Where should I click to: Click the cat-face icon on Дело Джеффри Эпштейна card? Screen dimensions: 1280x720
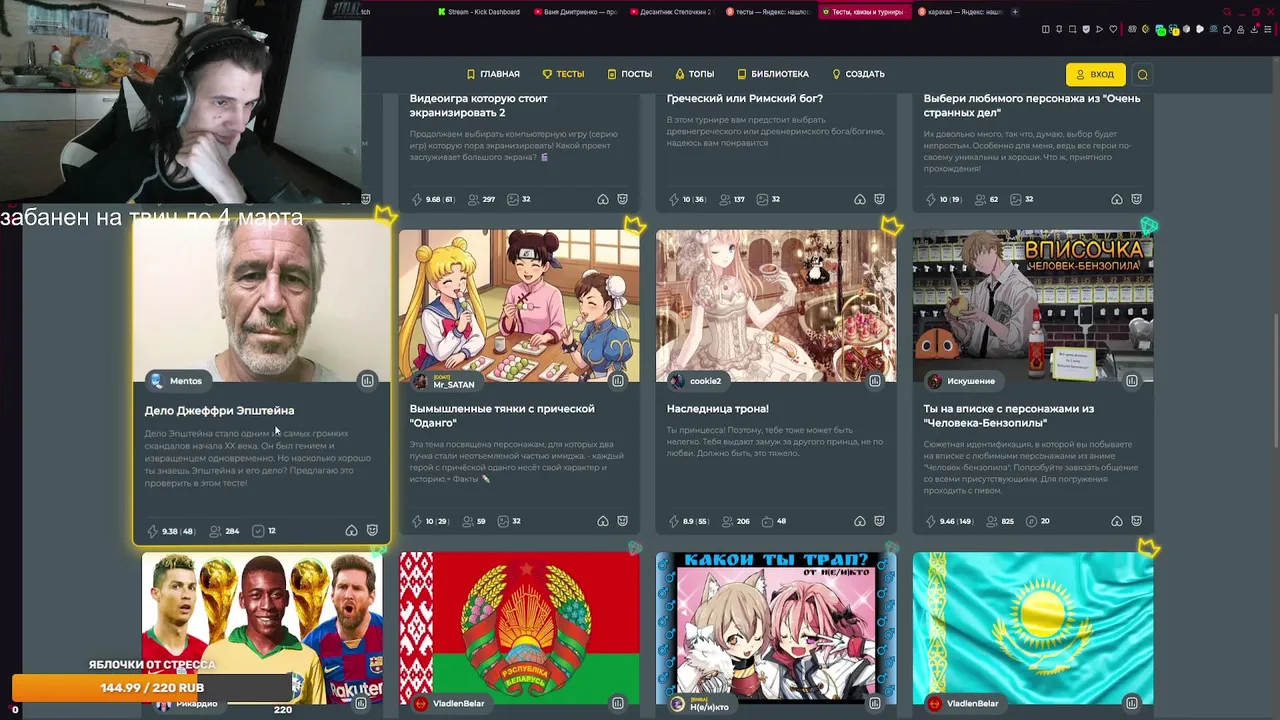pyautogui.click(x=372, y=531)
